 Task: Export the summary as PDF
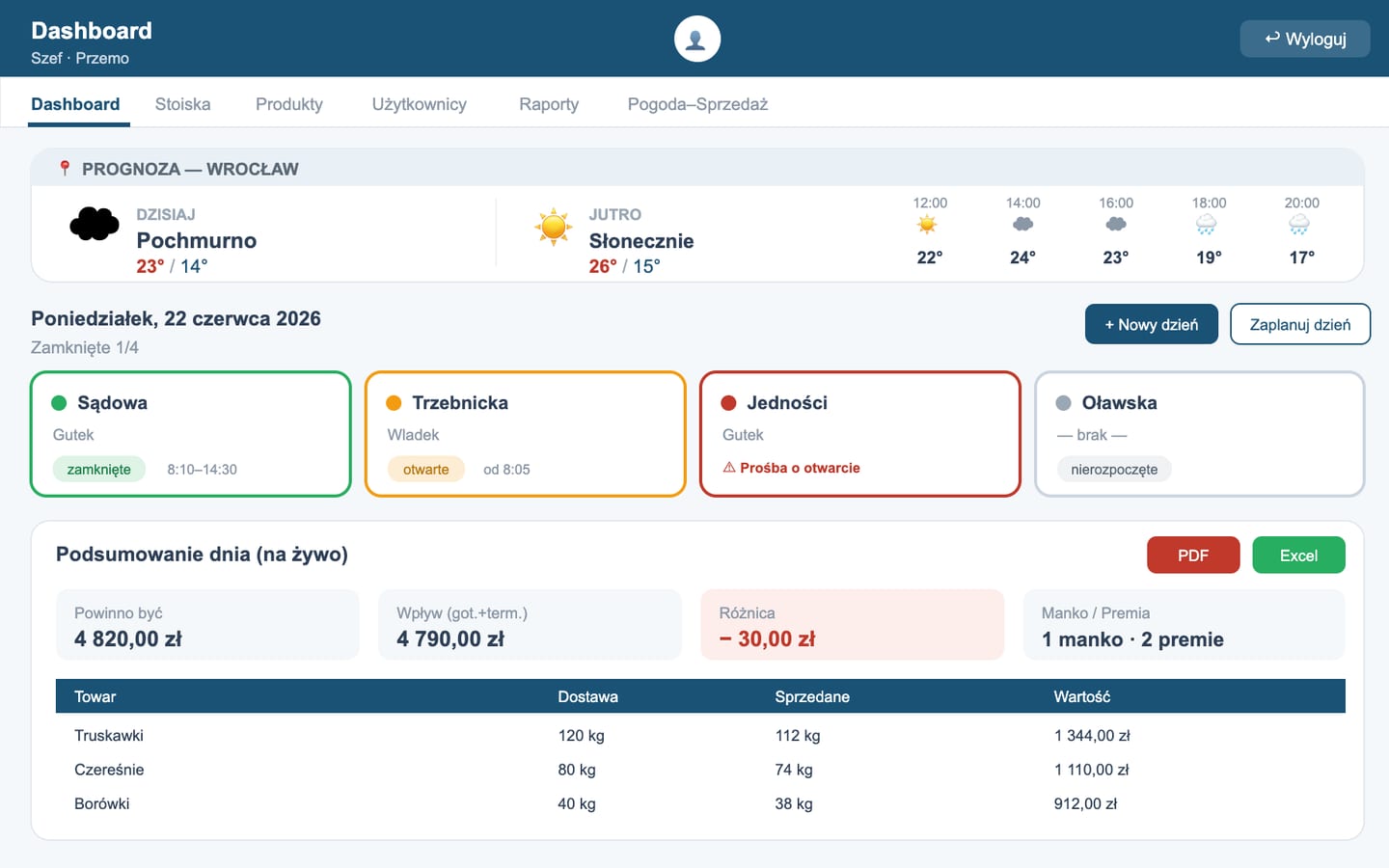click(1193, 555)
